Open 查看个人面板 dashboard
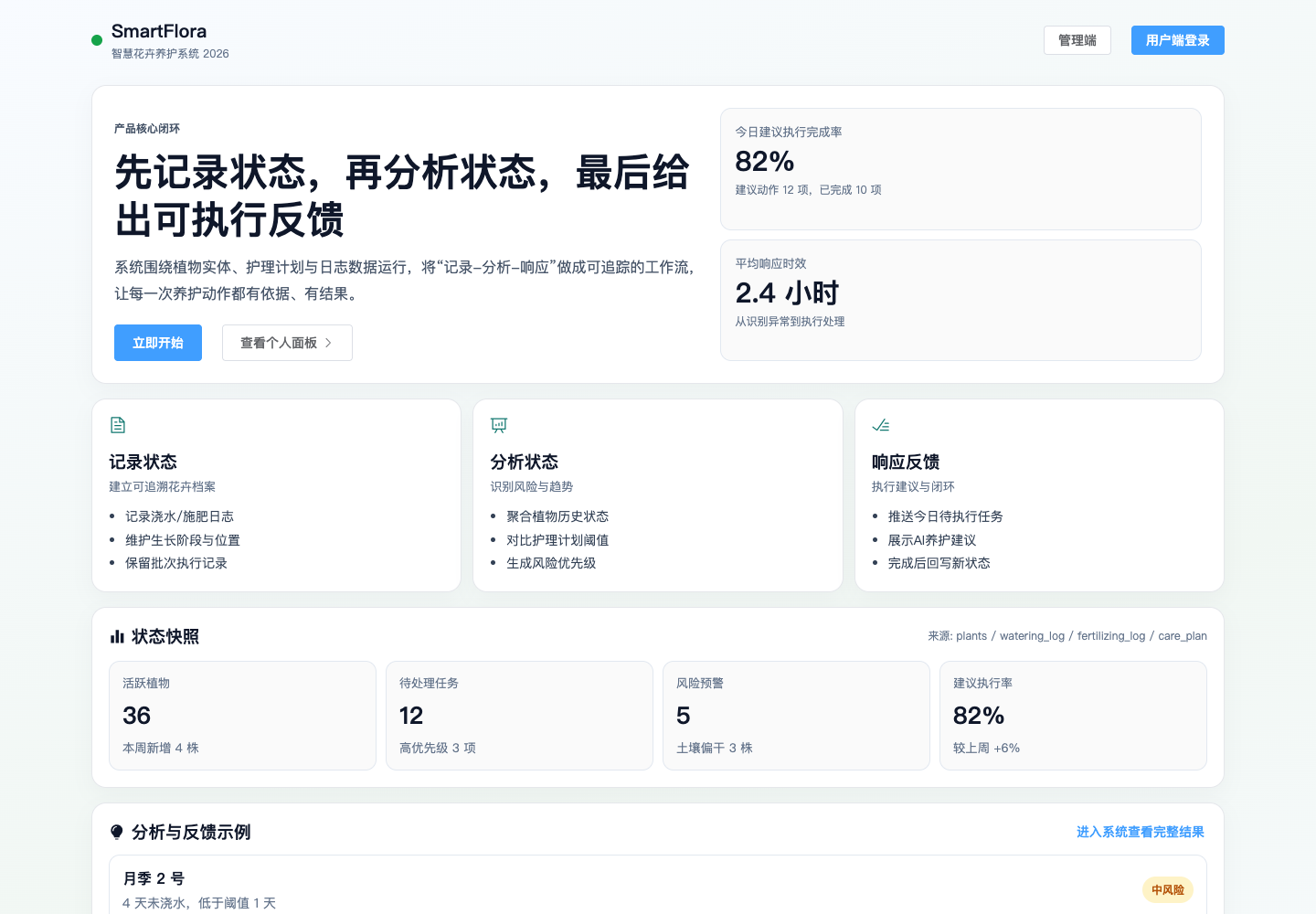This screenshot has width=1316, height=914. (x=287, y=343)
